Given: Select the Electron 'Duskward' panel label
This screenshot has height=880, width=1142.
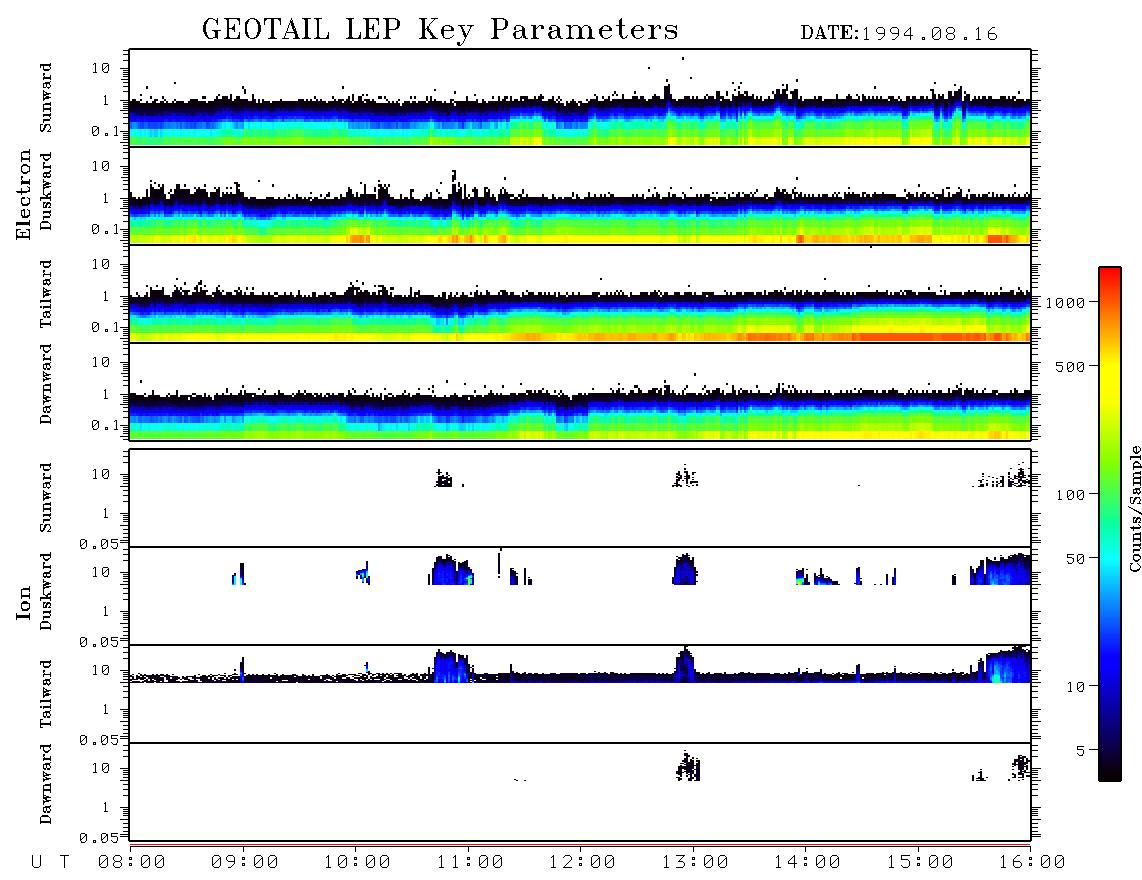Looking at the screenshot, I should pyautogui.click(x=46, y=191).
